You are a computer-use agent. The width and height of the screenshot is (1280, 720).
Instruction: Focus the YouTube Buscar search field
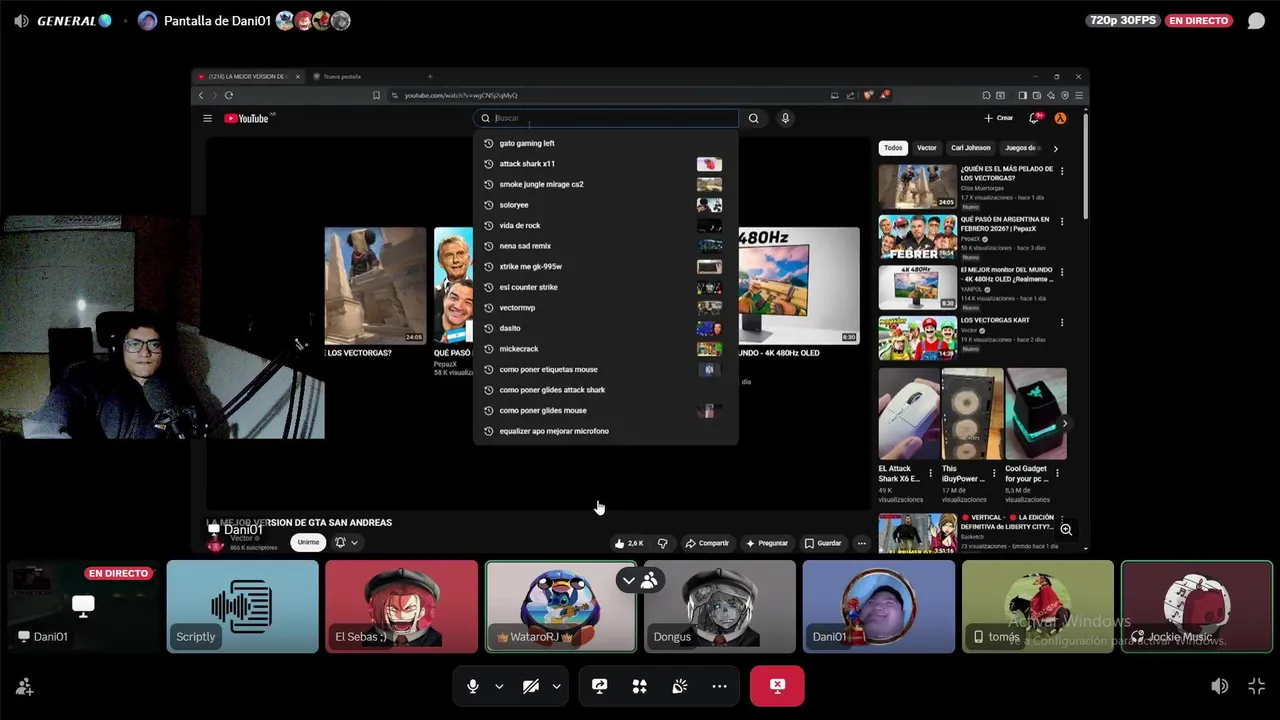607,118
